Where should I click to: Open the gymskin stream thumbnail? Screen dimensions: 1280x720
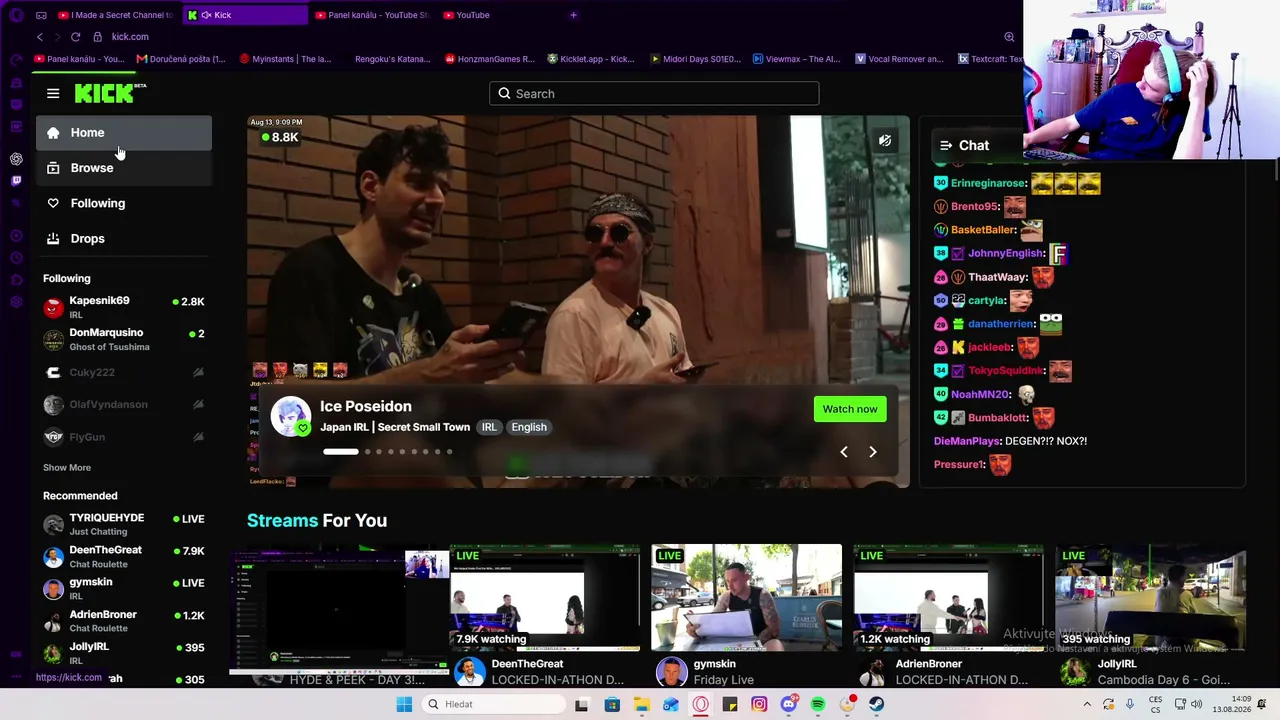tap(747, 598)
